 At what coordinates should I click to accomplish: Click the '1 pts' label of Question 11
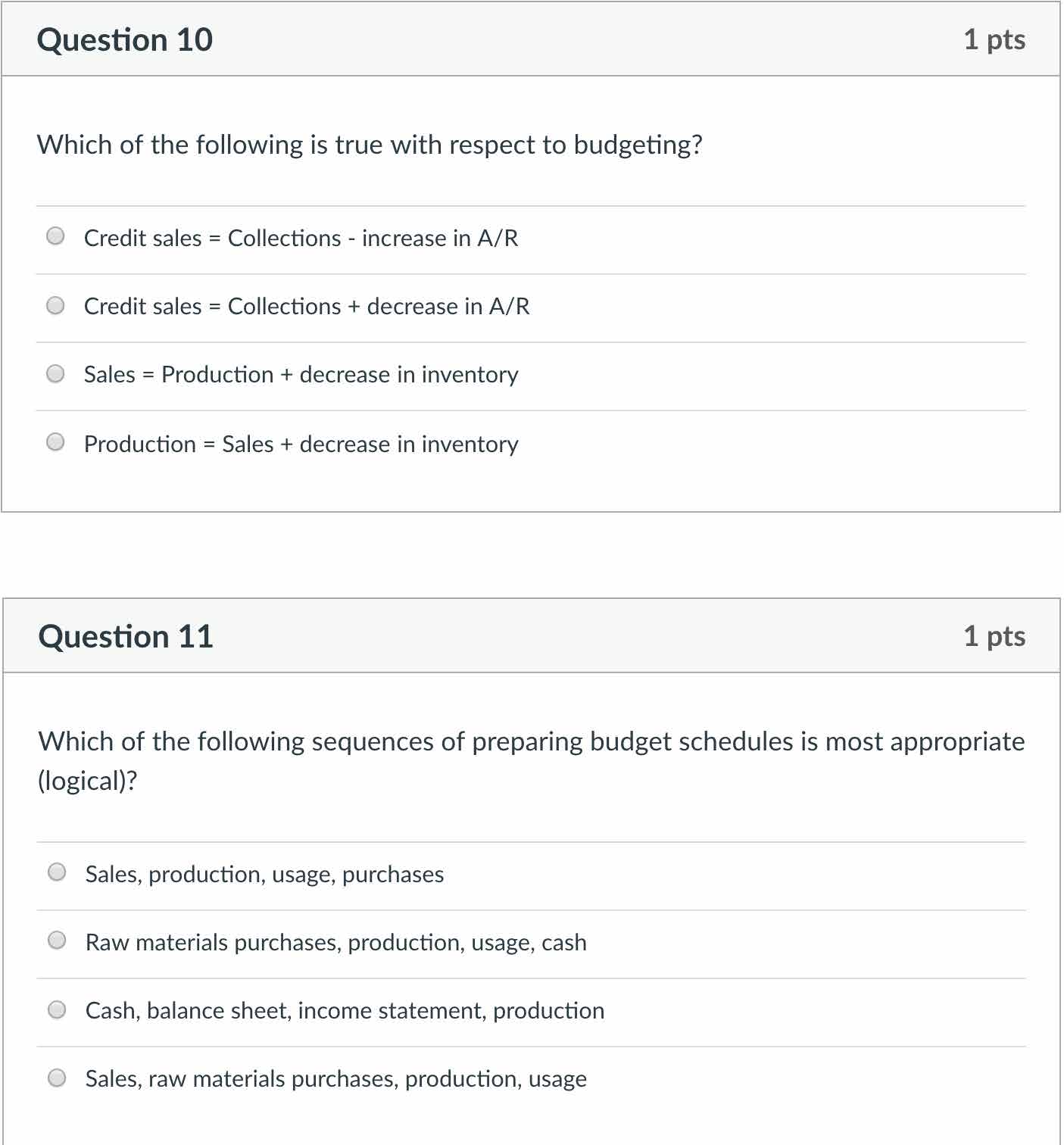[994, 636]
